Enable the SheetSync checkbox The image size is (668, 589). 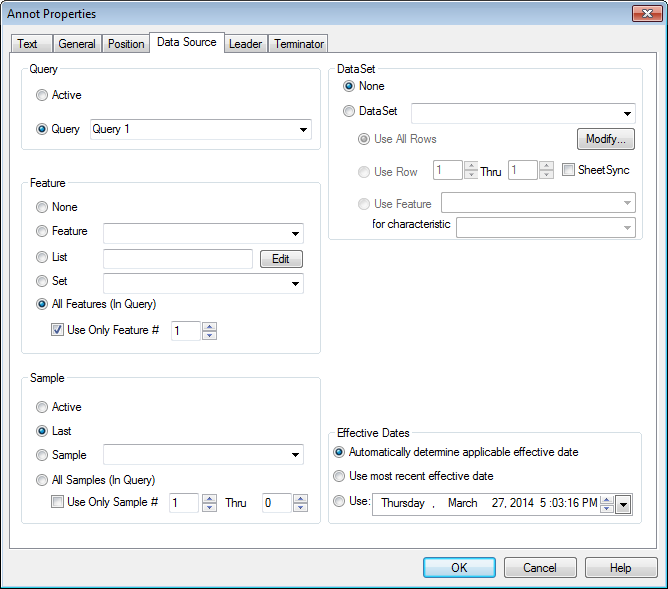pos(568,170)
